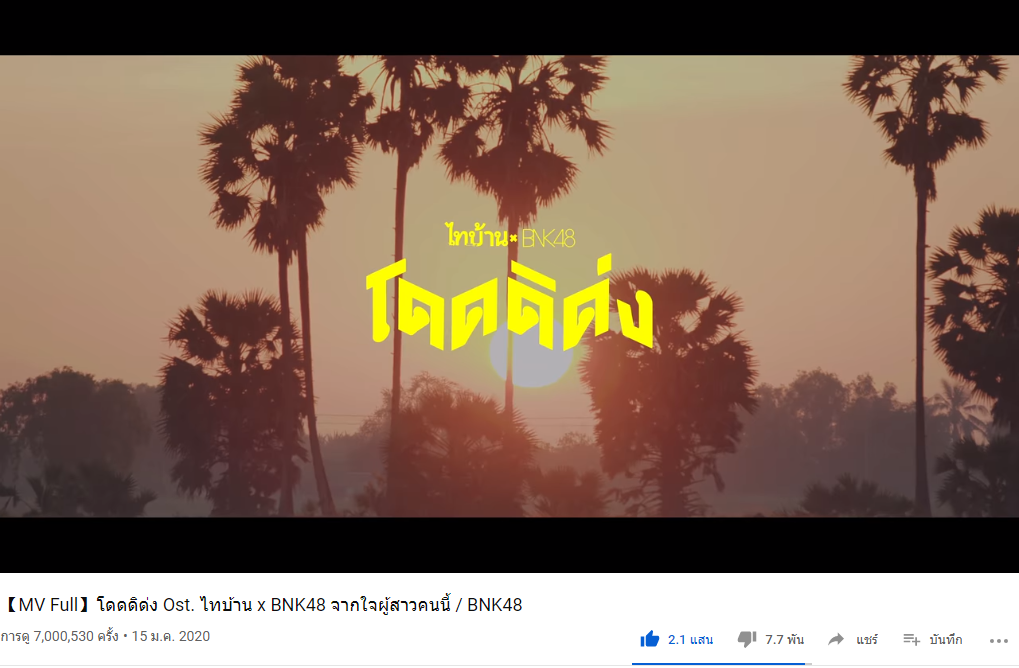Click the grey dislike end of ratio bar

(x=808, y=663)
